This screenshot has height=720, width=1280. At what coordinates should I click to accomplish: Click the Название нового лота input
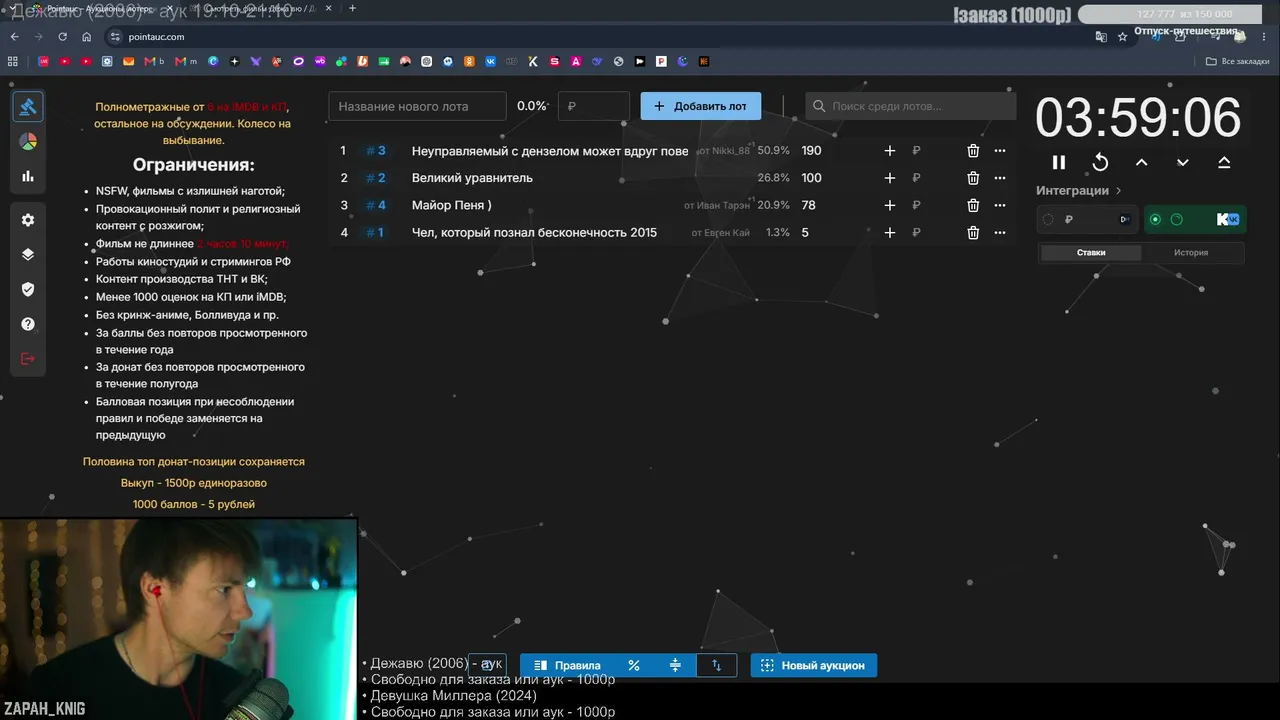(x=418, y=106)
